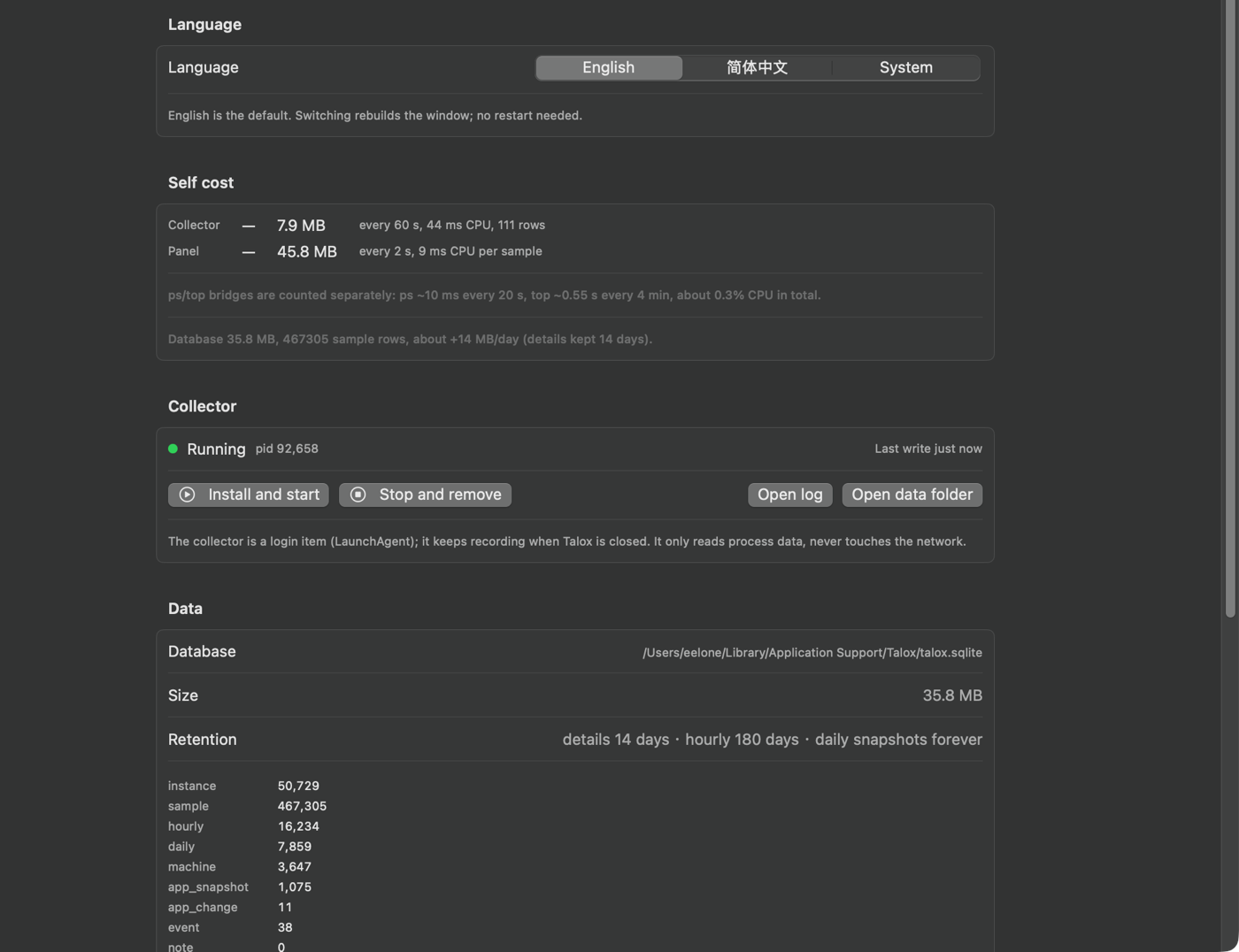
Task: Click the Collector sampling interval description
Action: point(452,226)
